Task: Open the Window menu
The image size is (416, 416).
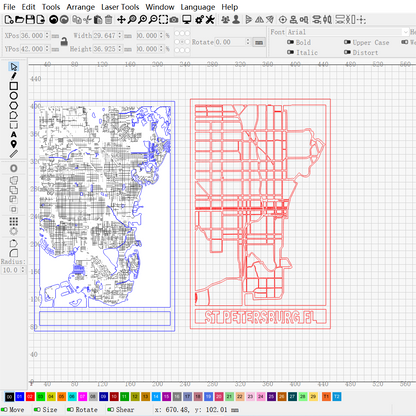Action: click(x=160, y=7)
